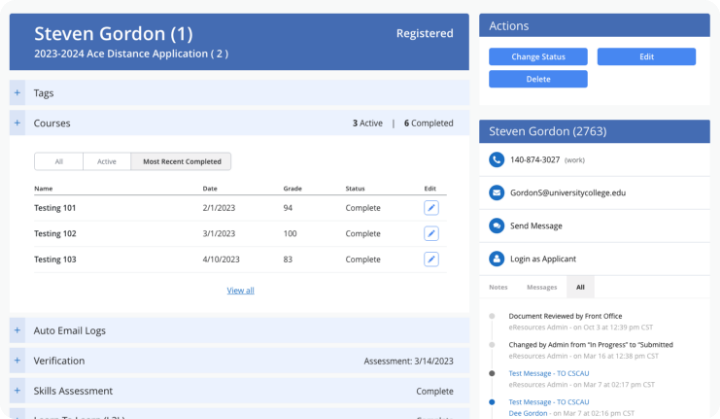
Task: Select the All activity tab
Action: click(580, 287)
